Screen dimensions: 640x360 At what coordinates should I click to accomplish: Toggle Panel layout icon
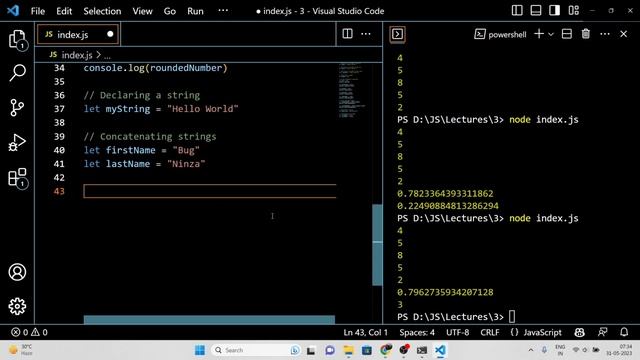(536, 11)
